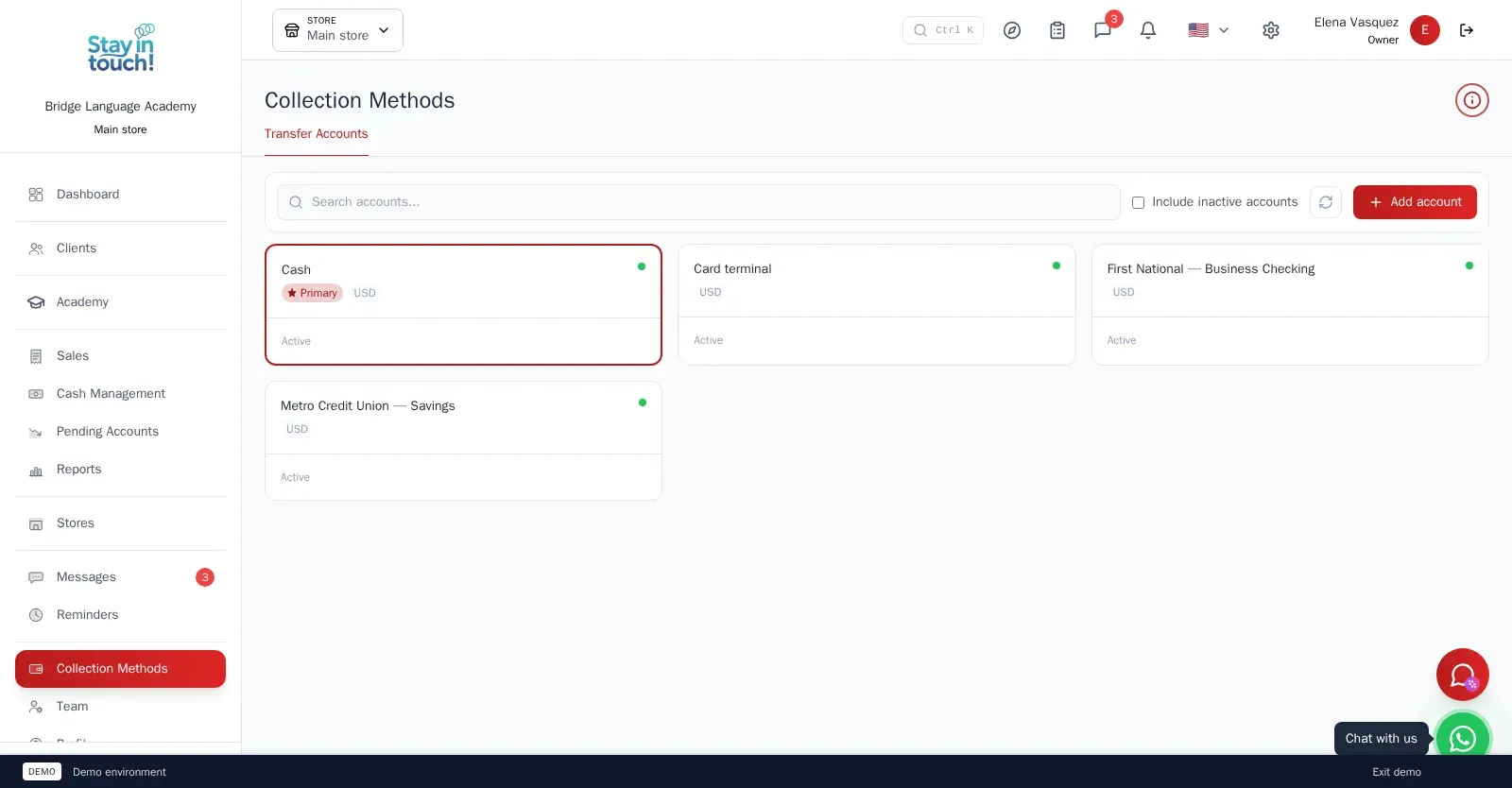
Task: Navigate to Pending Accounts
Action: [121, 432]
